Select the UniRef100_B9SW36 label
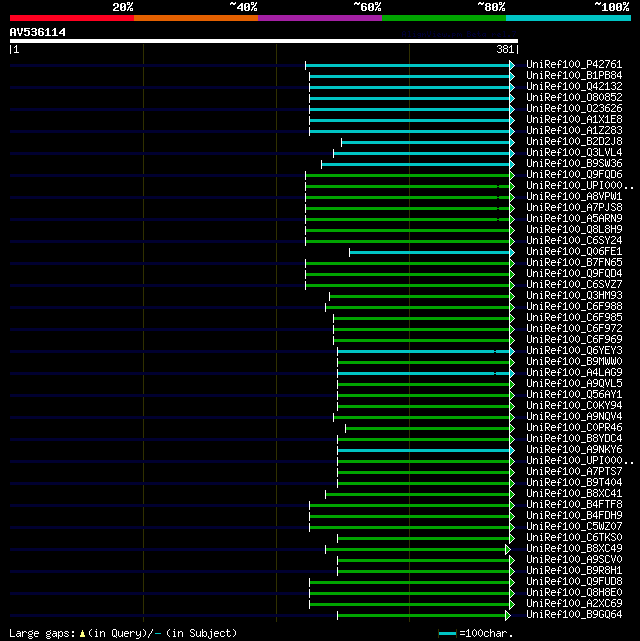The width and height of the screenshot is (640, 641). [x=574, y=164]
